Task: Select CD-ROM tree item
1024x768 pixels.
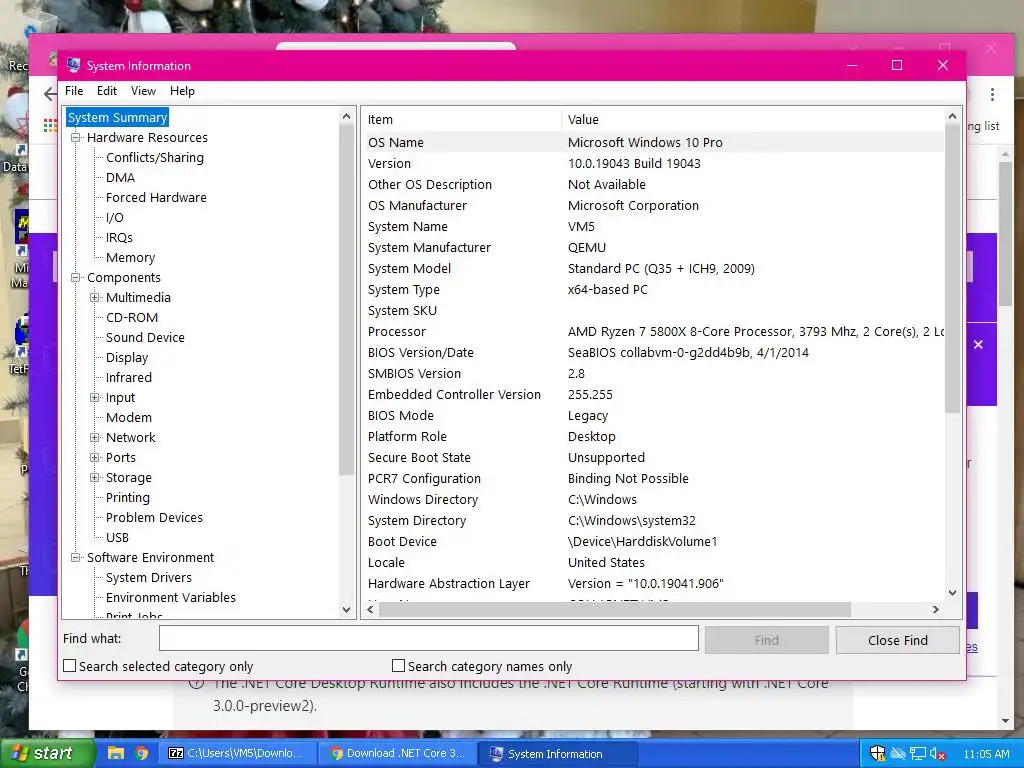Action: pos(132,317)
